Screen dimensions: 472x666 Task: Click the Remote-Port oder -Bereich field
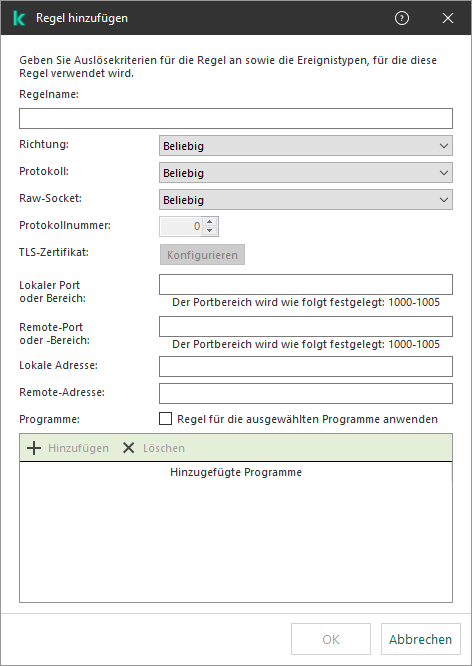(306, 327)
